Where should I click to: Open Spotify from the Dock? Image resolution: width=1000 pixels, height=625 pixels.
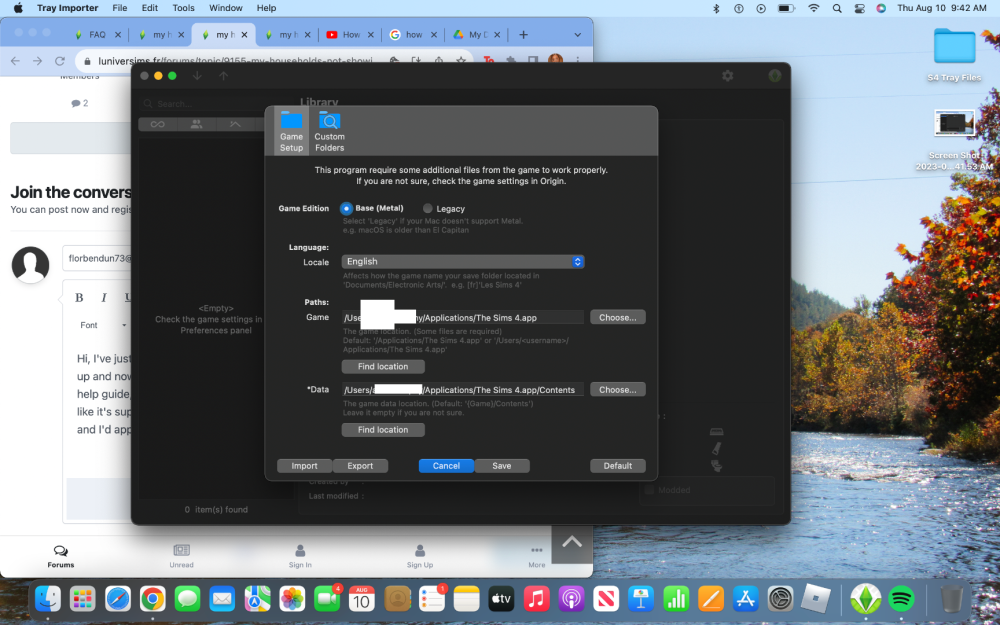click(x=901, y=599)
